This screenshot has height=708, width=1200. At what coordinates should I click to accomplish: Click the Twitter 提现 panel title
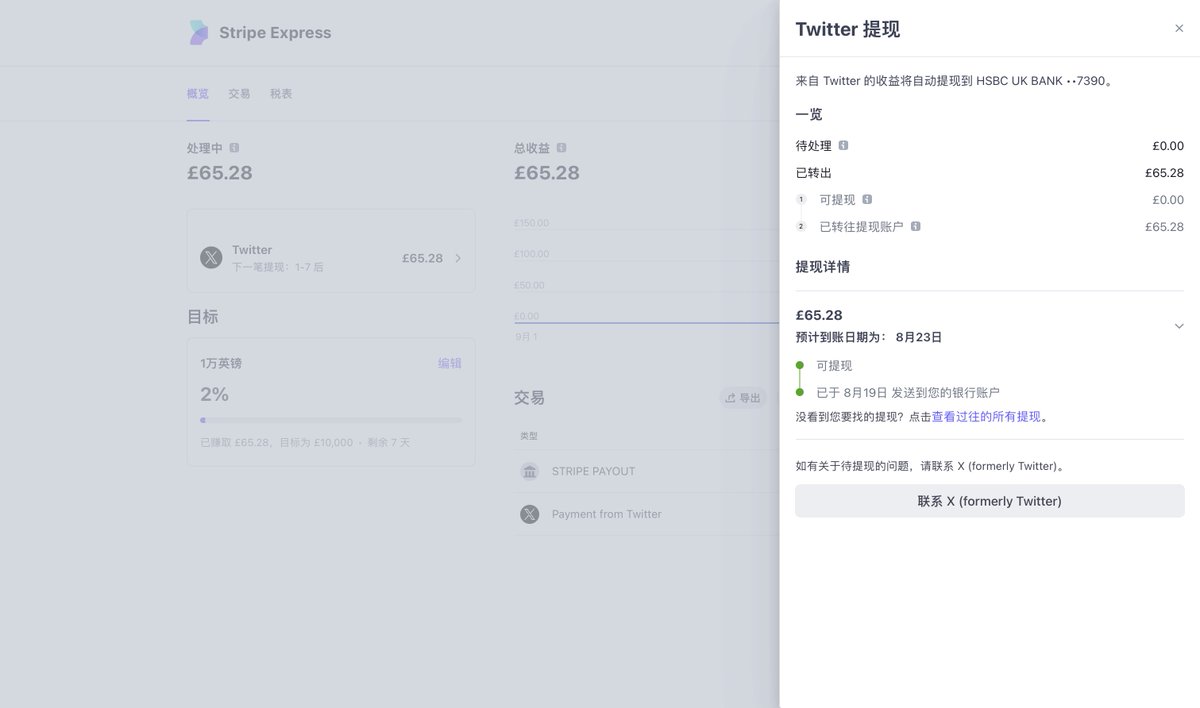tap(848, 29)
